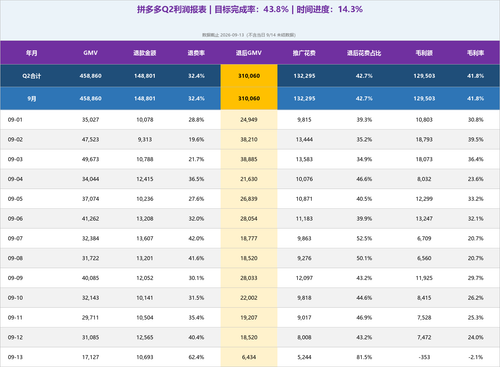Select the 退款金额 column header
500x367 pixels.
145,53
